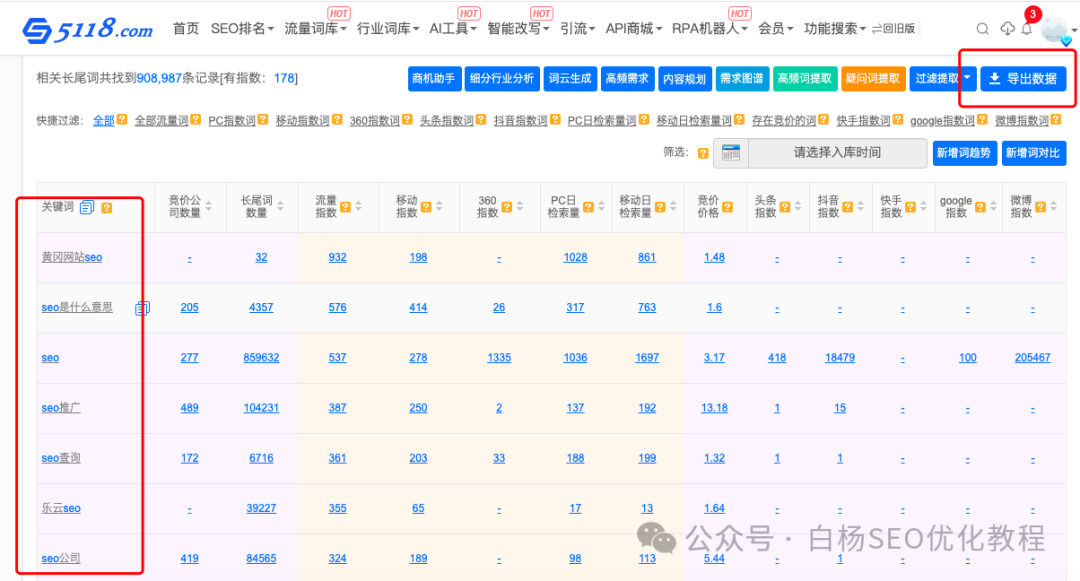Select 首页 in the top navigation

point(186,28)
